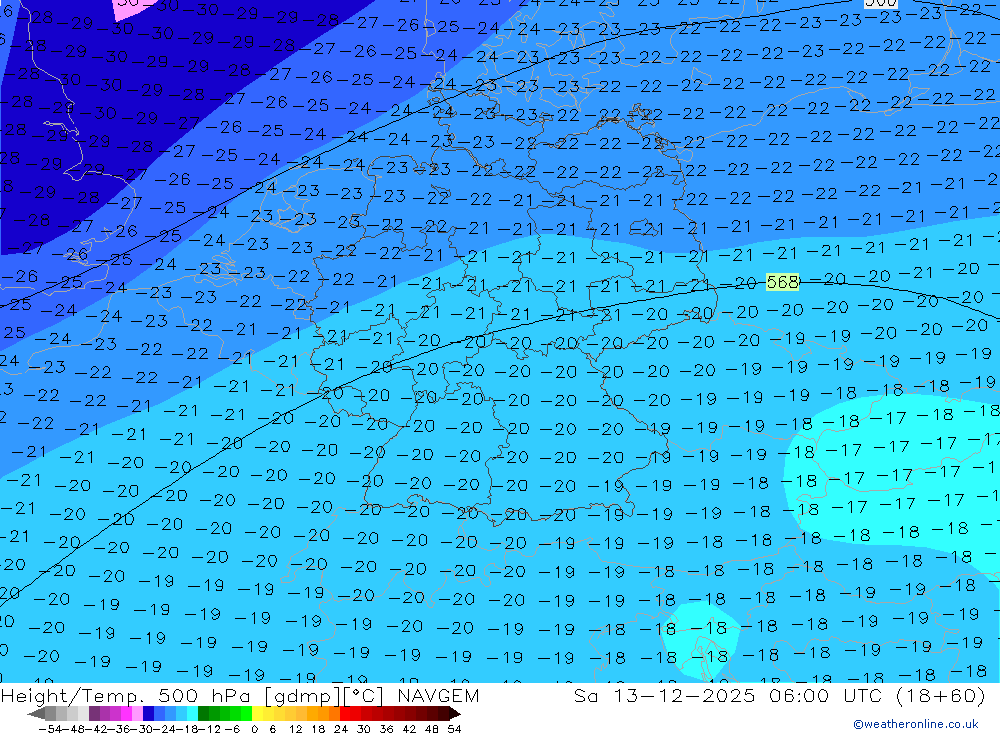Click the dark brown right arrow of color scale
This screenshot has width=1000, height=733.
(454, 714)
